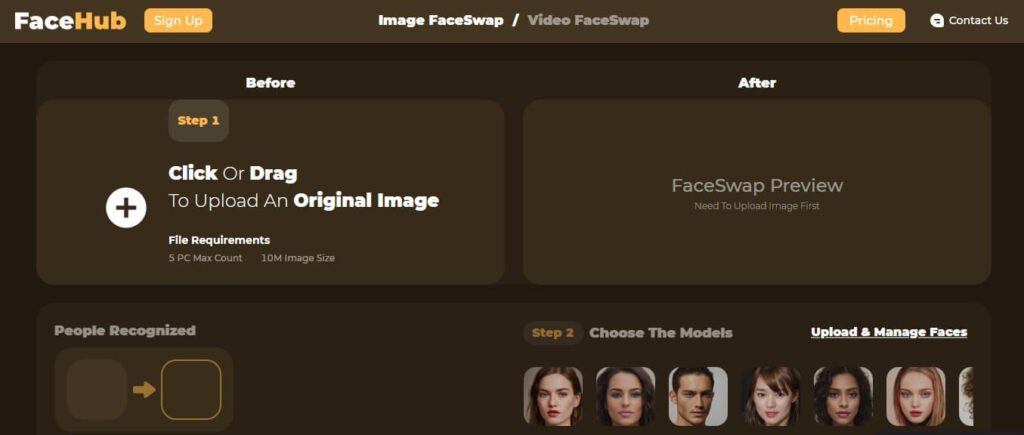Click '10M Image Size' text
This screenshot has width=1024, height=435.
[x=298, y=258]
